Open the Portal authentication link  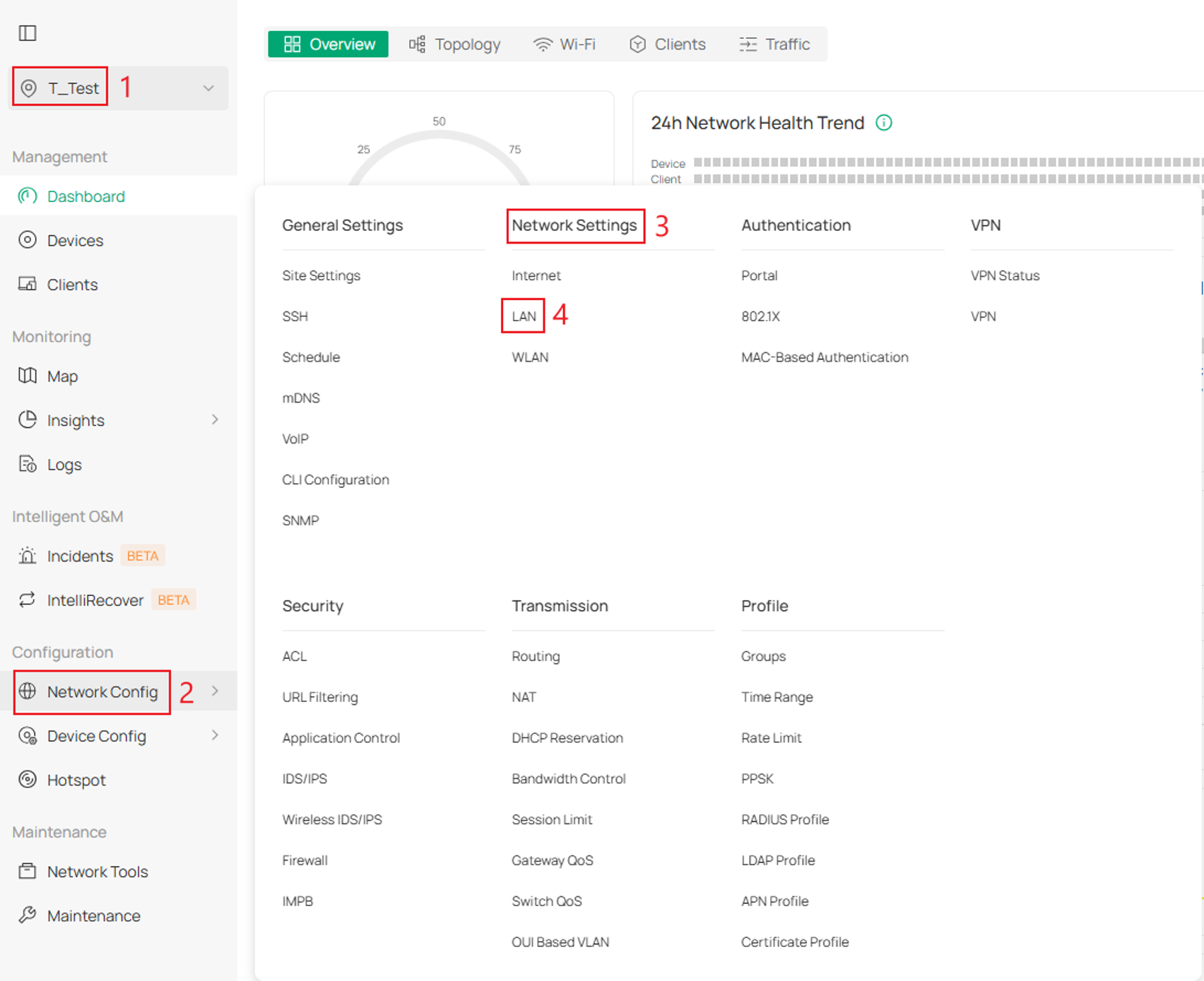[x=760, y=275]
